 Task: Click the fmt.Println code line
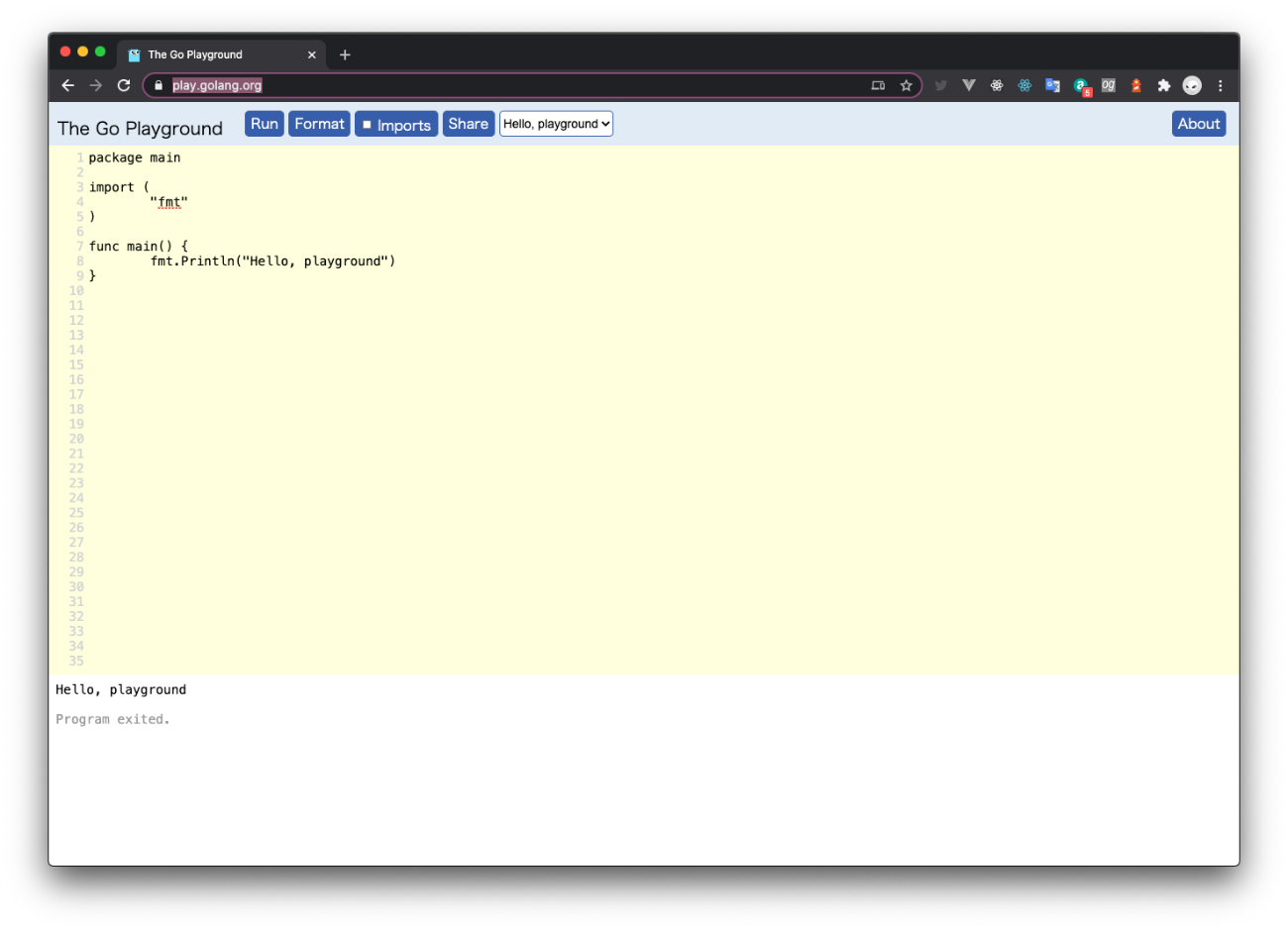[272, 261]
